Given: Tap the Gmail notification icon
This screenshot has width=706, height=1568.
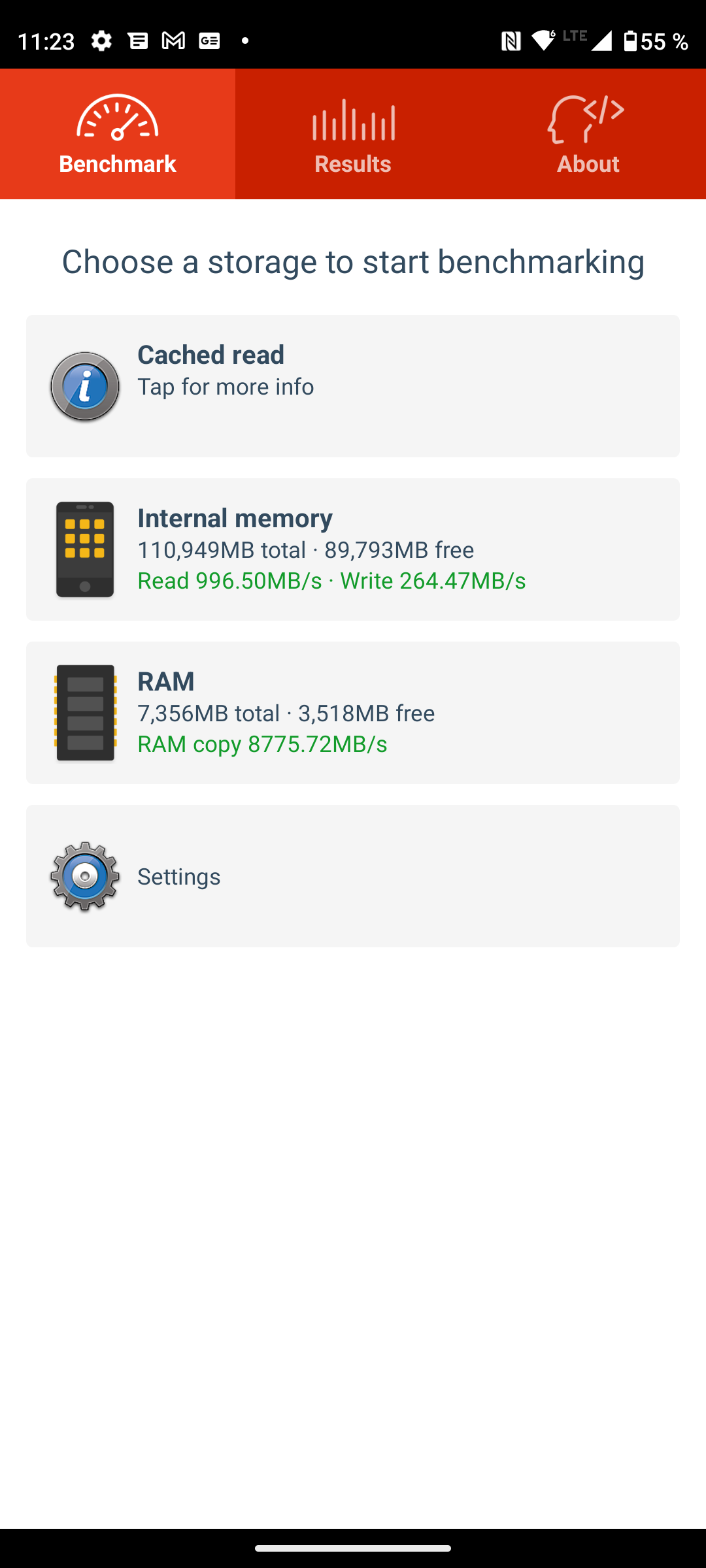Looking at the screenshot, I should coord(173,41).
